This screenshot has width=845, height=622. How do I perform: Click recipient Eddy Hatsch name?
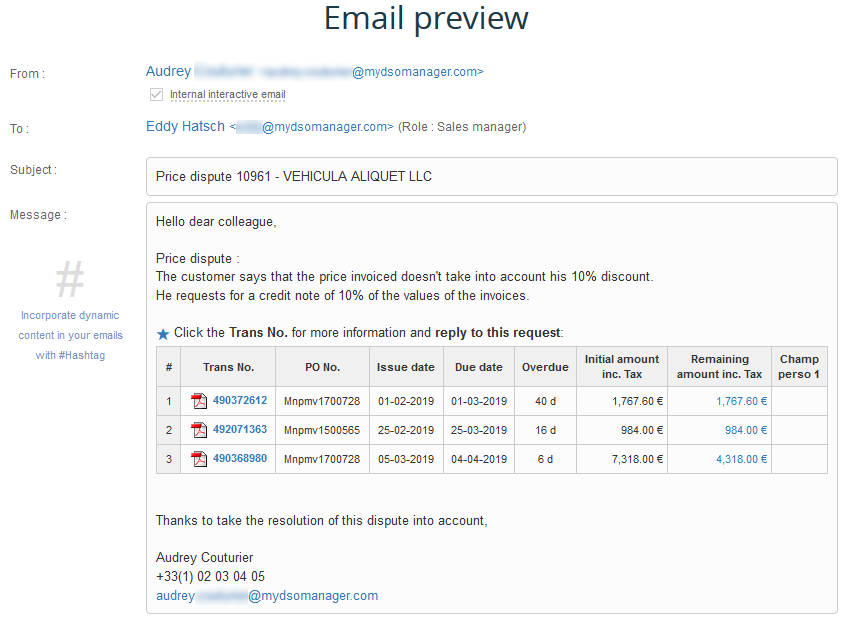click(x=185, y=127)
